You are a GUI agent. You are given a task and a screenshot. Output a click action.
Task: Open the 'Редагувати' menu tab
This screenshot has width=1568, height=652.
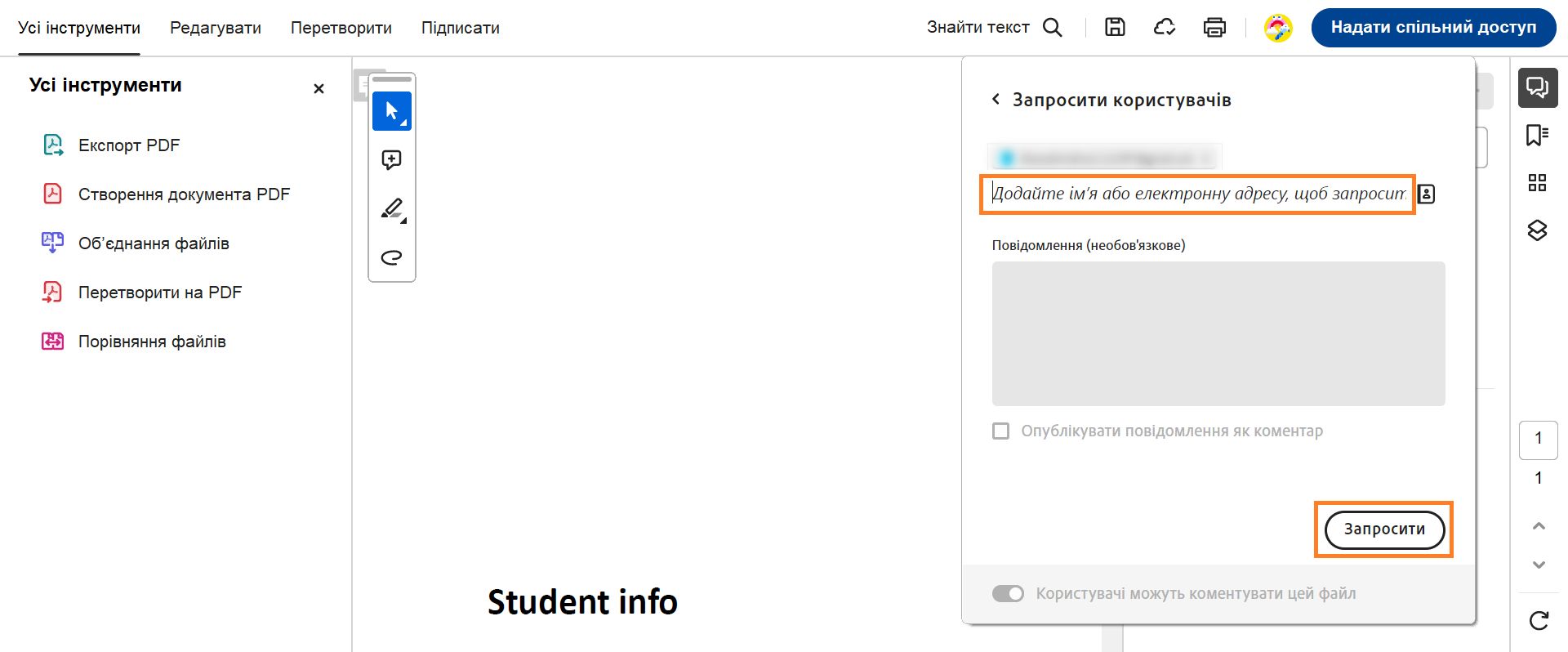click(216, 28)
